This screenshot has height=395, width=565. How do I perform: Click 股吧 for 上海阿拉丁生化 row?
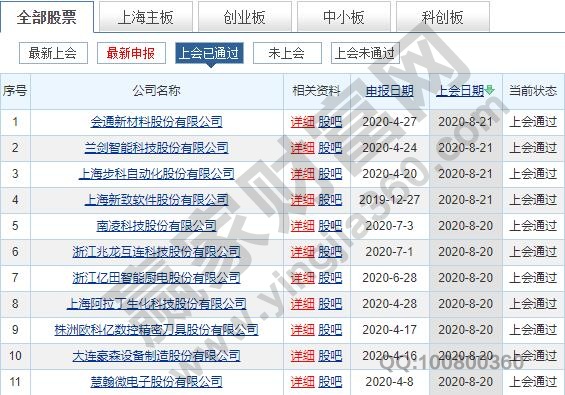(330, 304)
